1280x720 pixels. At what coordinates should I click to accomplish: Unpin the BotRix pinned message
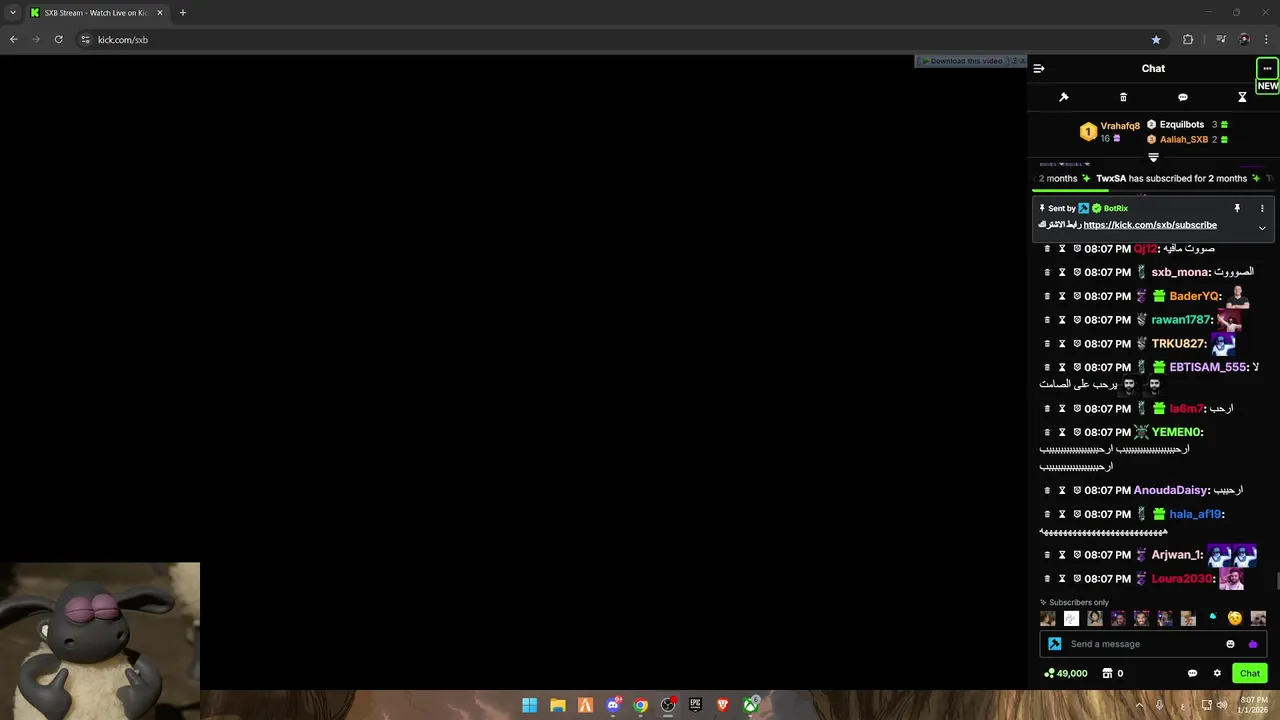pyautogui.click(x=1237, y=208)
